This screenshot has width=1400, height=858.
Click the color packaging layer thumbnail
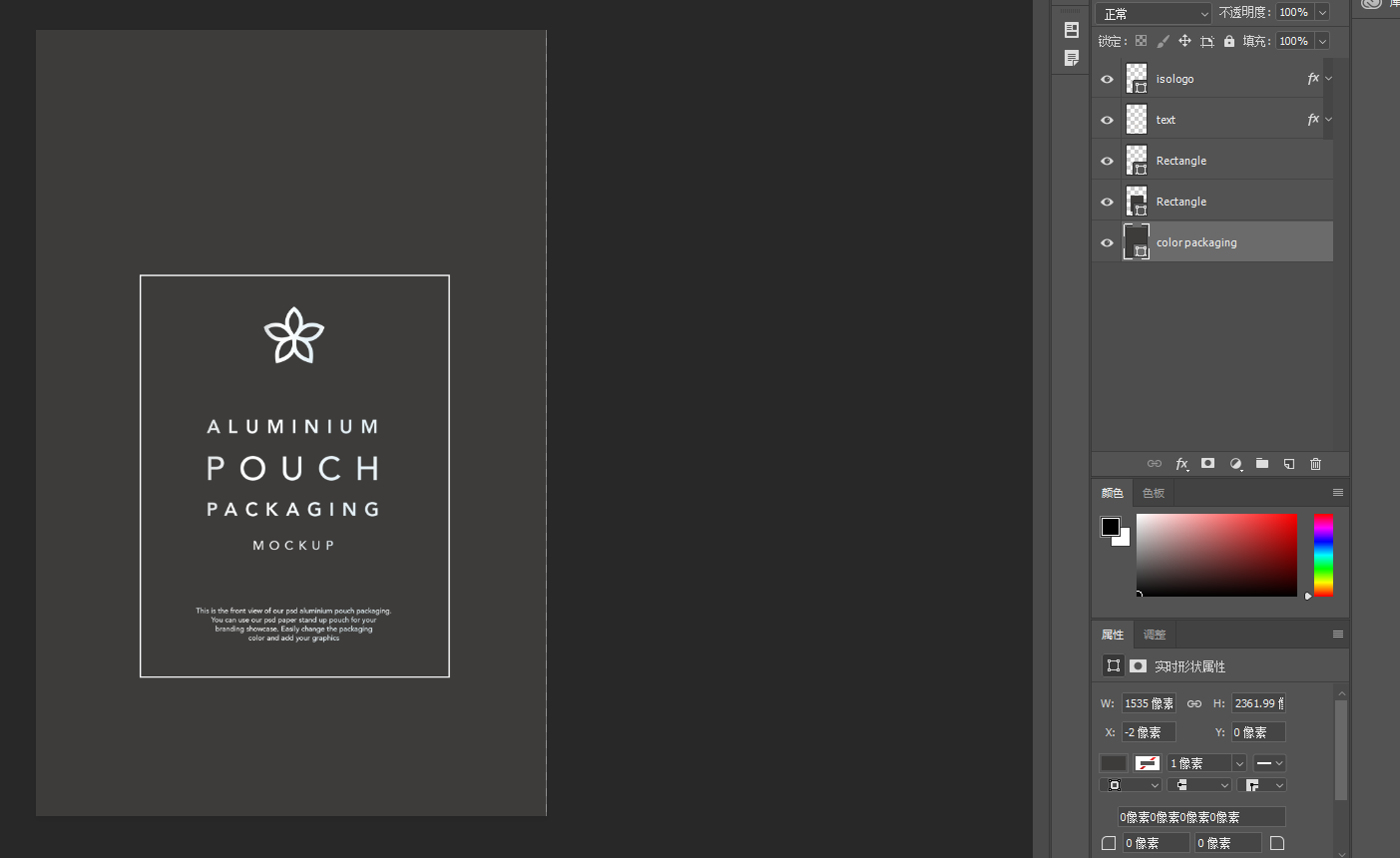click(x=1137, y=241)
